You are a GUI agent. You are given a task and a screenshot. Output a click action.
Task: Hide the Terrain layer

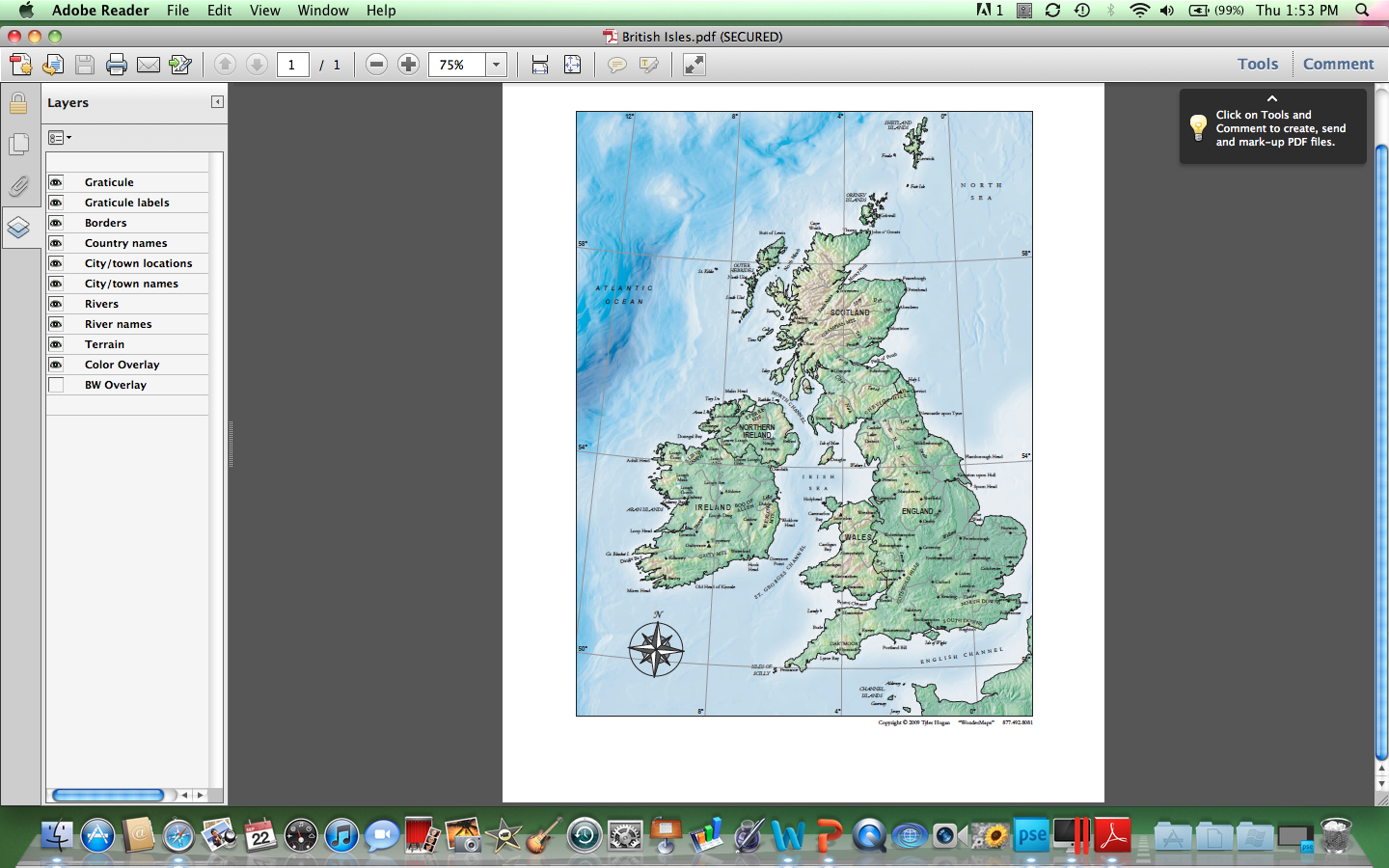click(x=56, y=344)
